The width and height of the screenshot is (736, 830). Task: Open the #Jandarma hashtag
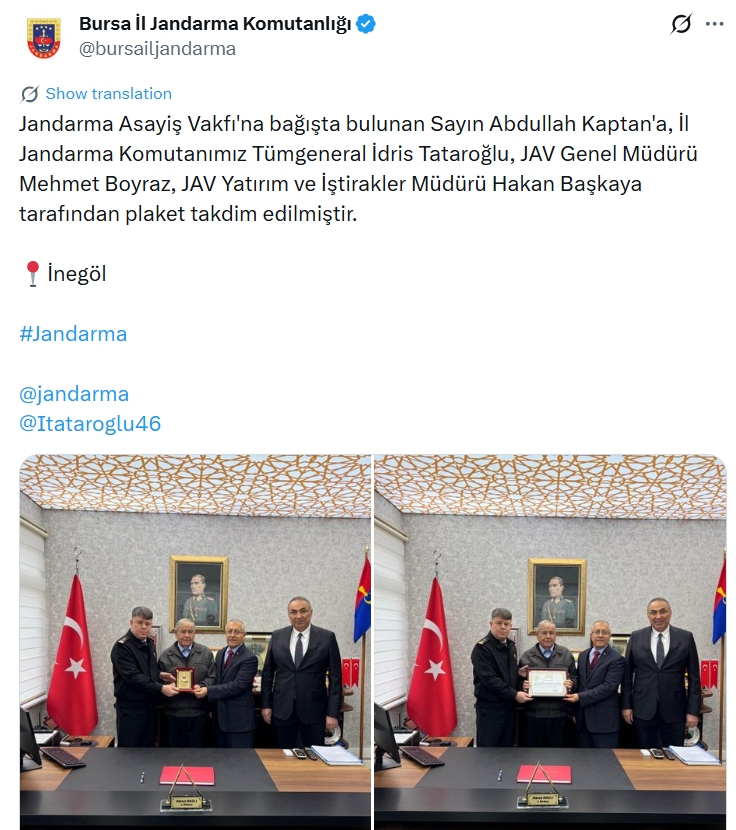[73, 334]
